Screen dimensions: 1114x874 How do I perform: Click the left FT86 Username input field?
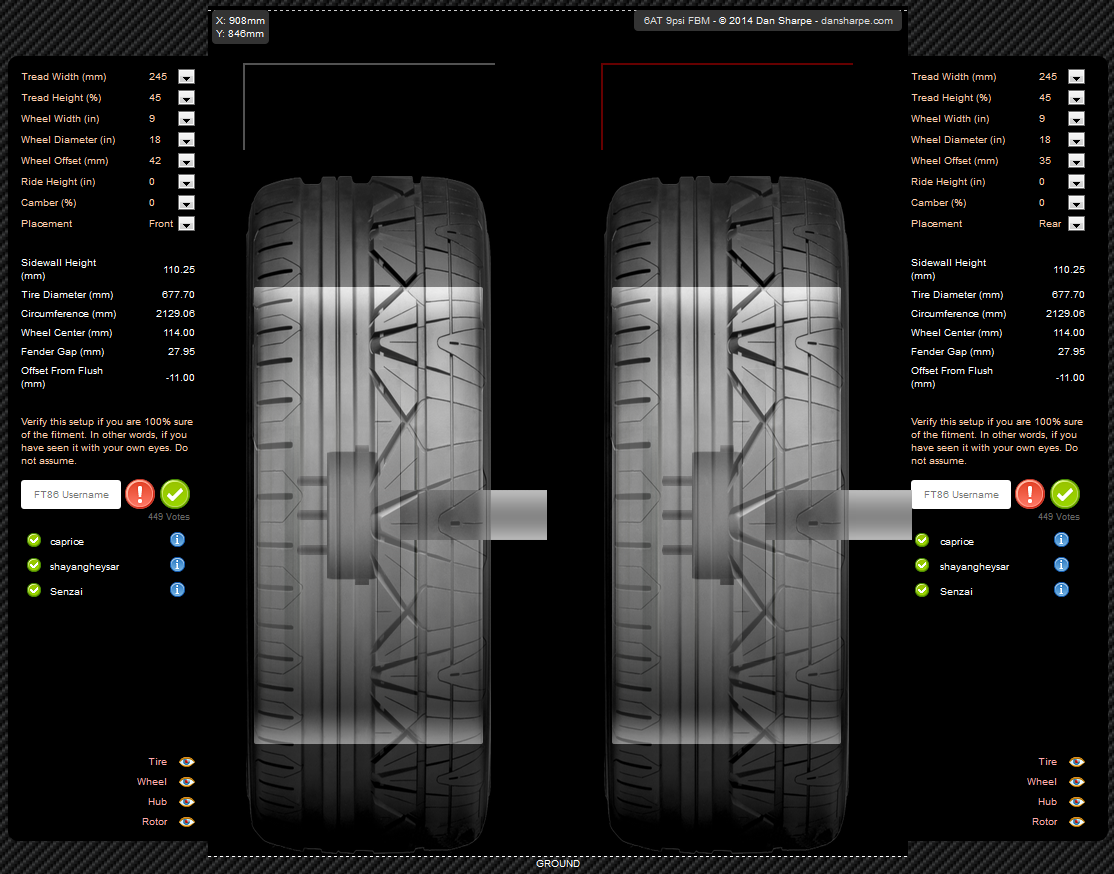coord(71,495)
